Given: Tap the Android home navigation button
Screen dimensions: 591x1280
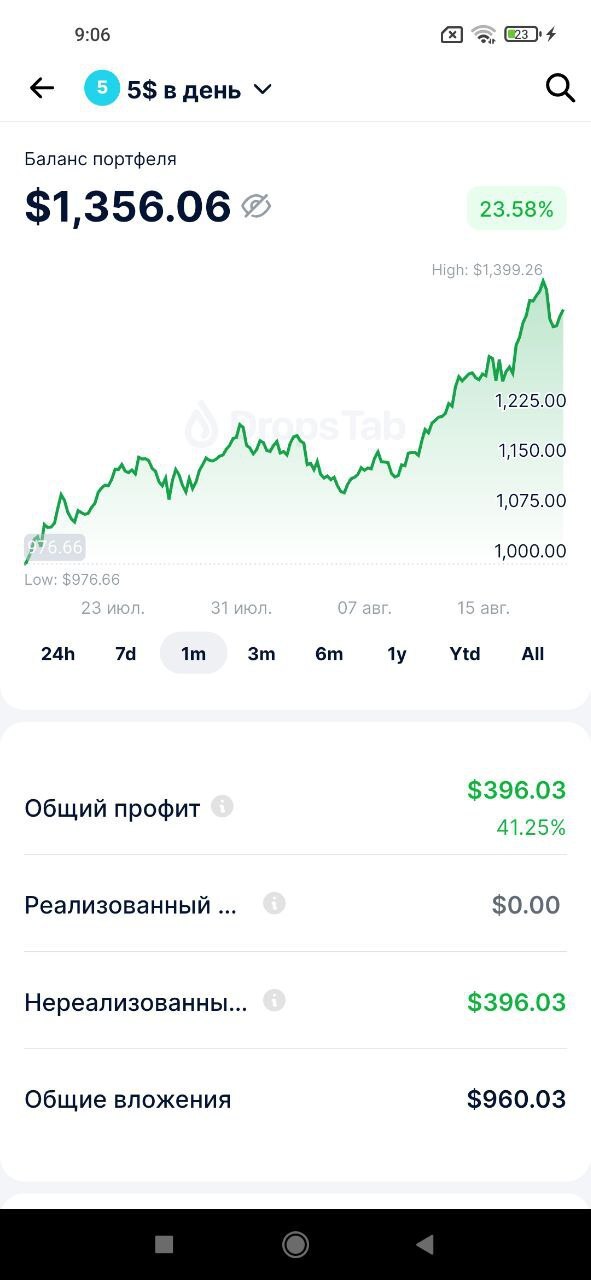Looking at the screenshot, I should tap(295, 1243).
